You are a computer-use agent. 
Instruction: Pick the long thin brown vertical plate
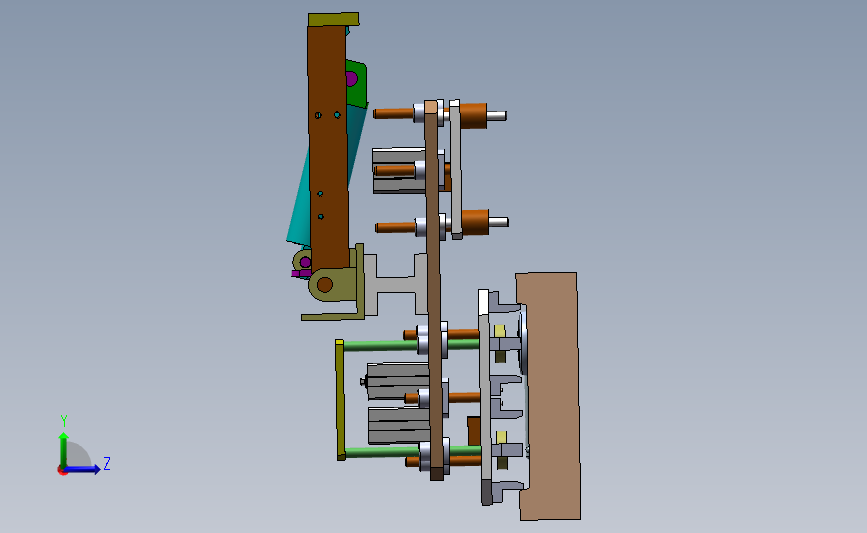435,288
